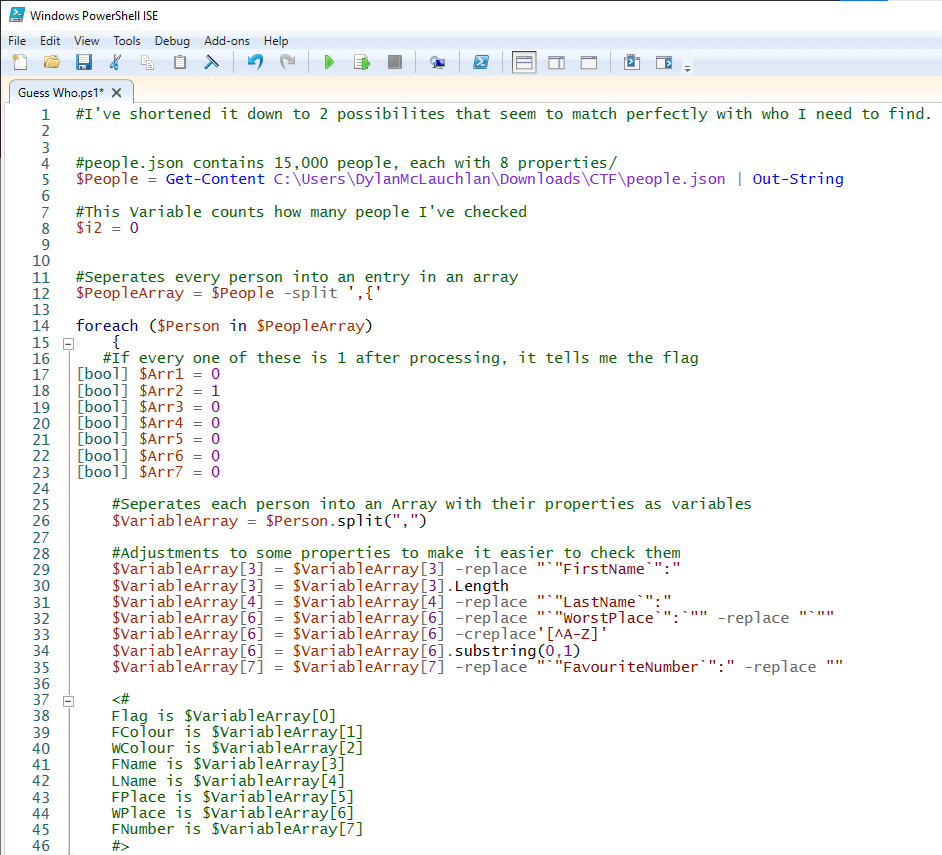The image size is (942, 855).
Task: Open the View menu
Action: pyautogui.click(x=87, y=41)
